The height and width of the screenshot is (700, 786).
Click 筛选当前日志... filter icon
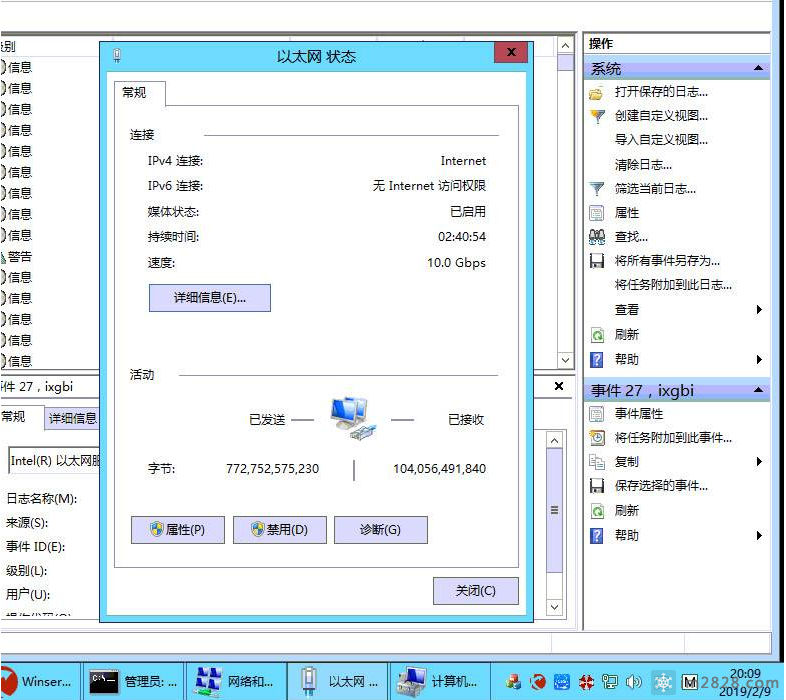click(x=597, y=189)
